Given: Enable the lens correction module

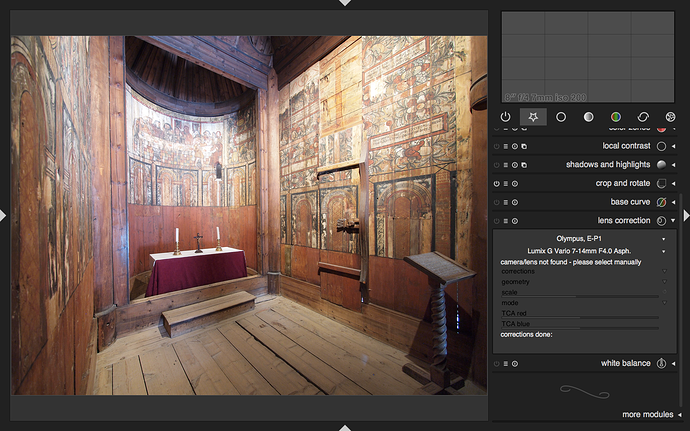Looking at the screenshot, I should 498,220.
